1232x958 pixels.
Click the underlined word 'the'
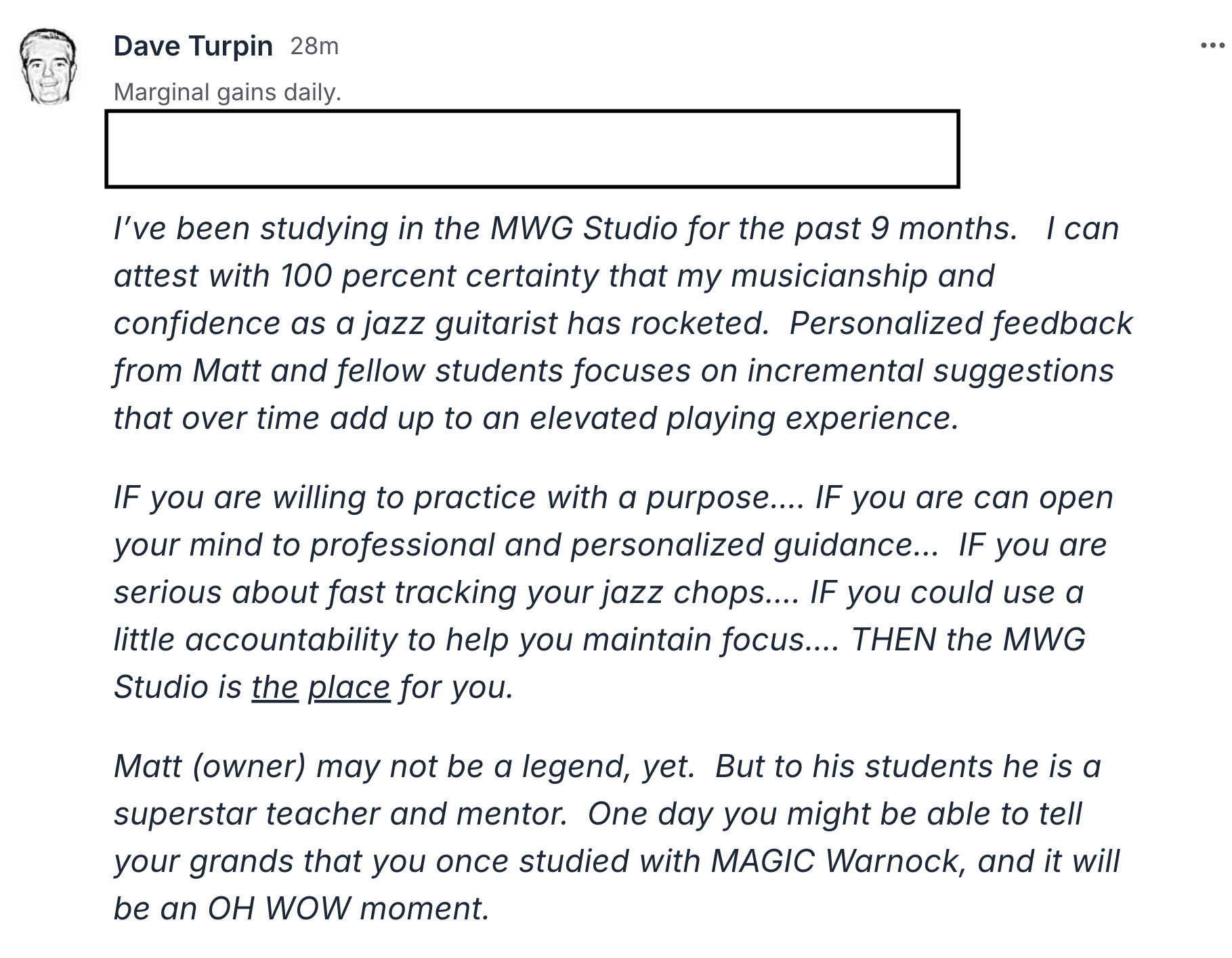[275, 687]
